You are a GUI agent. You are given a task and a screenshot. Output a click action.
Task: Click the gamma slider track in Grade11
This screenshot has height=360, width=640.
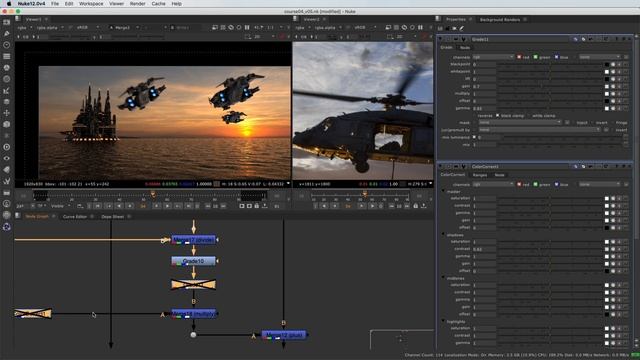(550, 109)
